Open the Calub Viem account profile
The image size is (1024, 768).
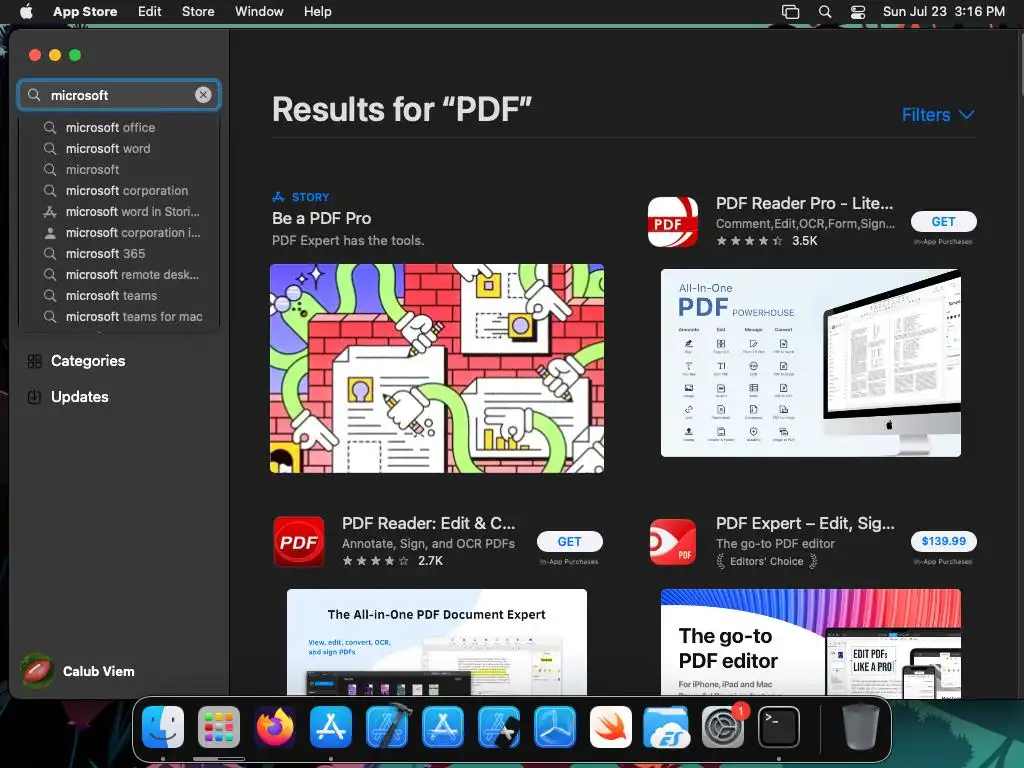77,671
